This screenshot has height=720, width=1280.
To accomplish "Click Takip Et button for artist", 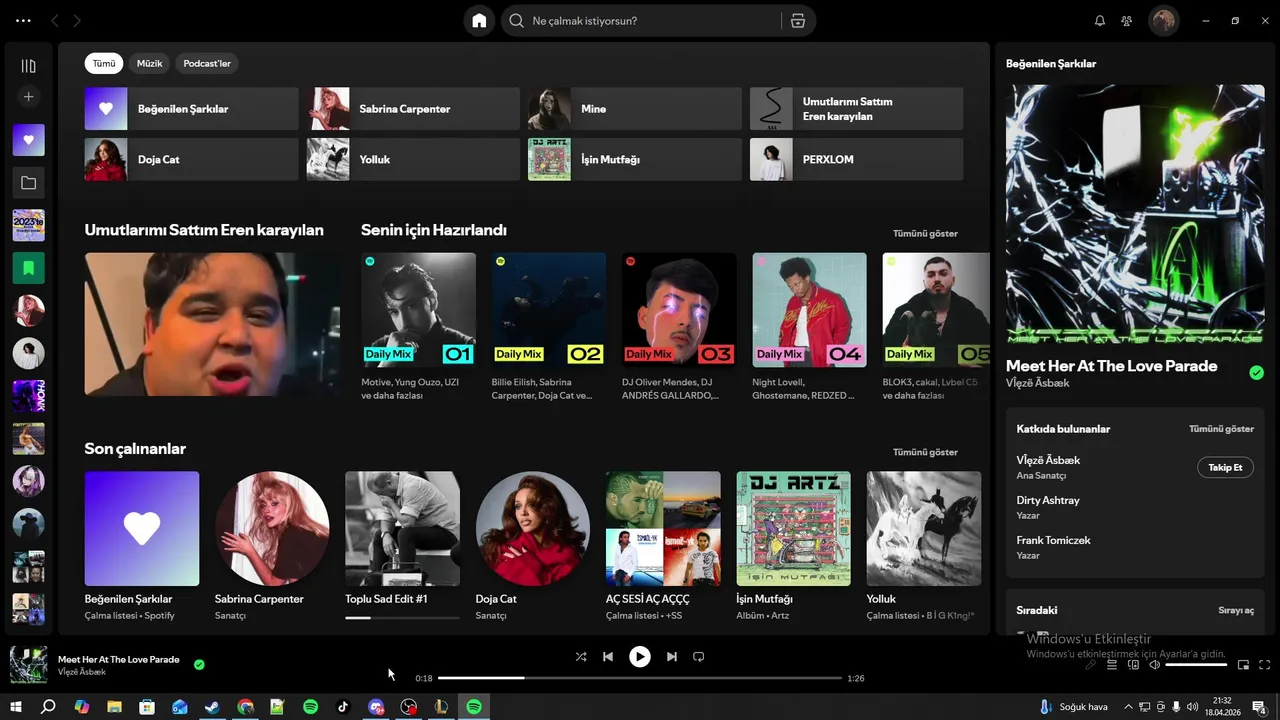I will coord(1225,467).
